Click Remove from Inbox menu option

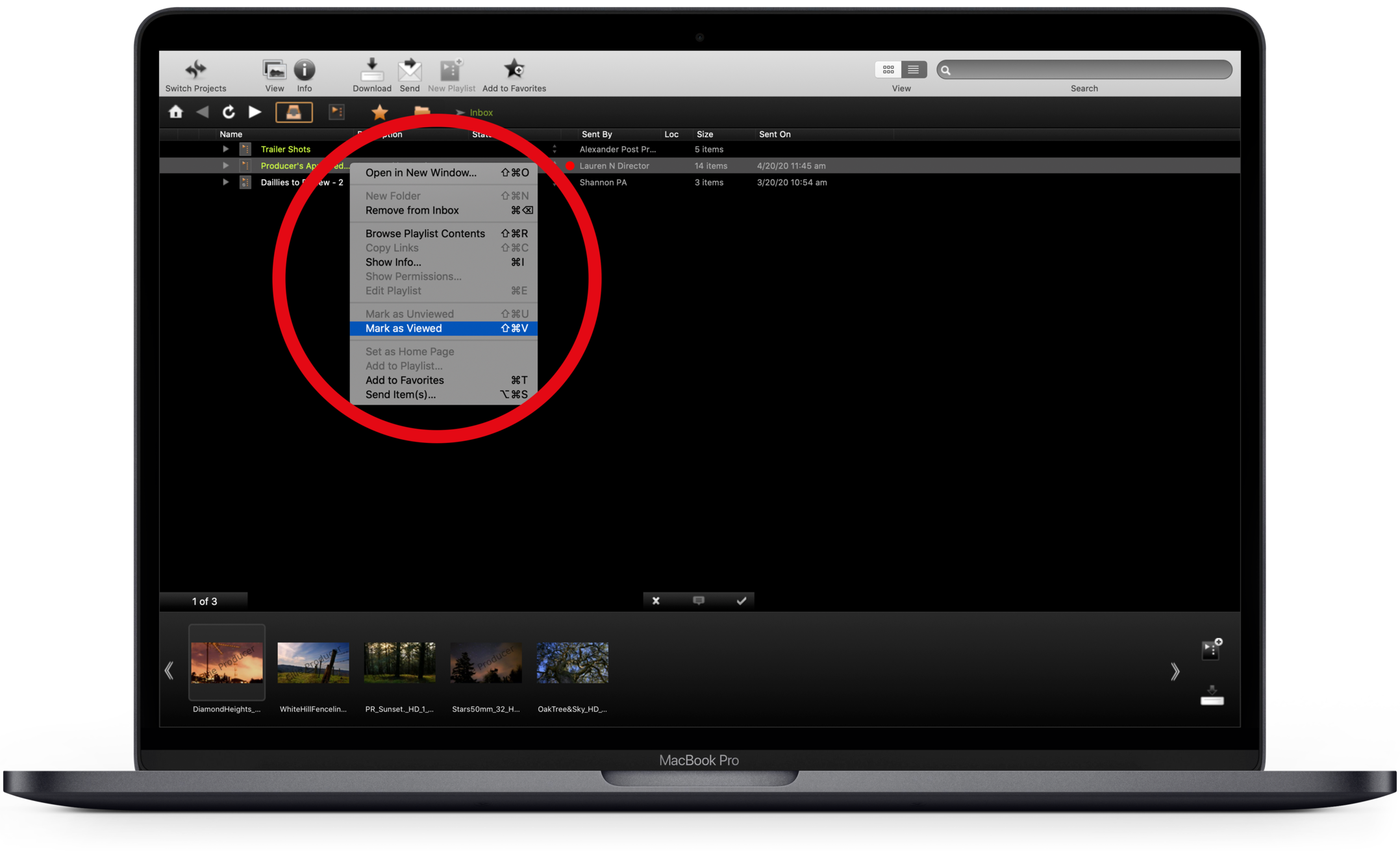[x=412, y=210]
